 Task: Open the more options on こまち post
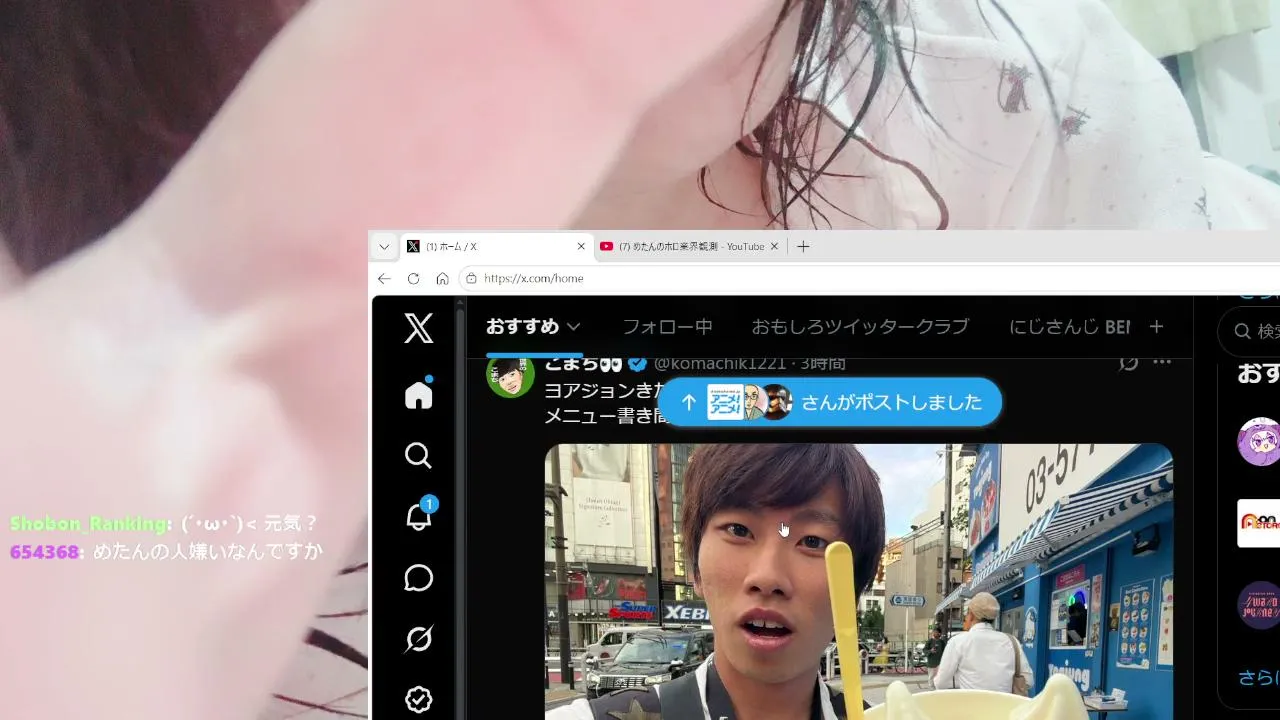(1161, 362)
